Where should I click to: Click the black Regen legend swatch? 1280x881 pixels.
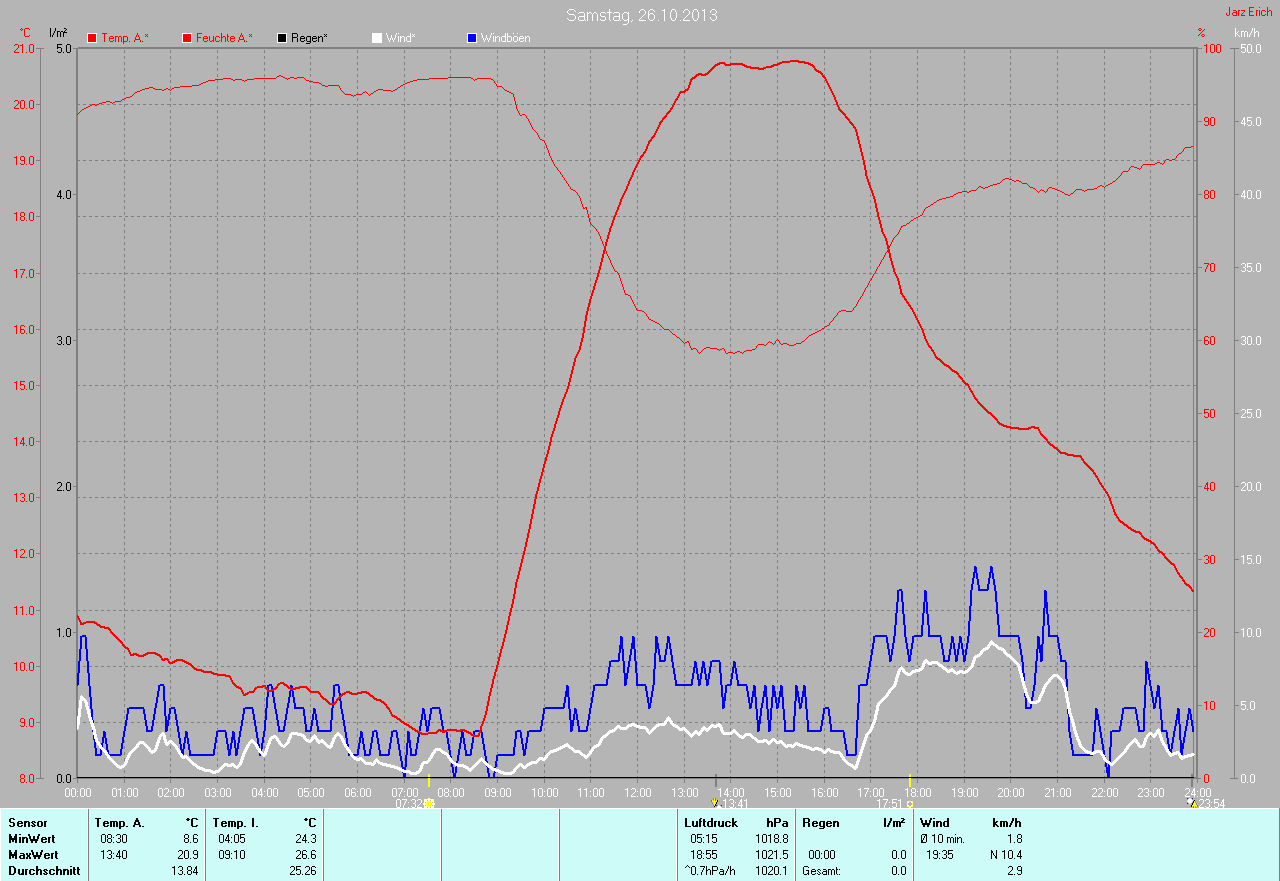coord(282,38)
